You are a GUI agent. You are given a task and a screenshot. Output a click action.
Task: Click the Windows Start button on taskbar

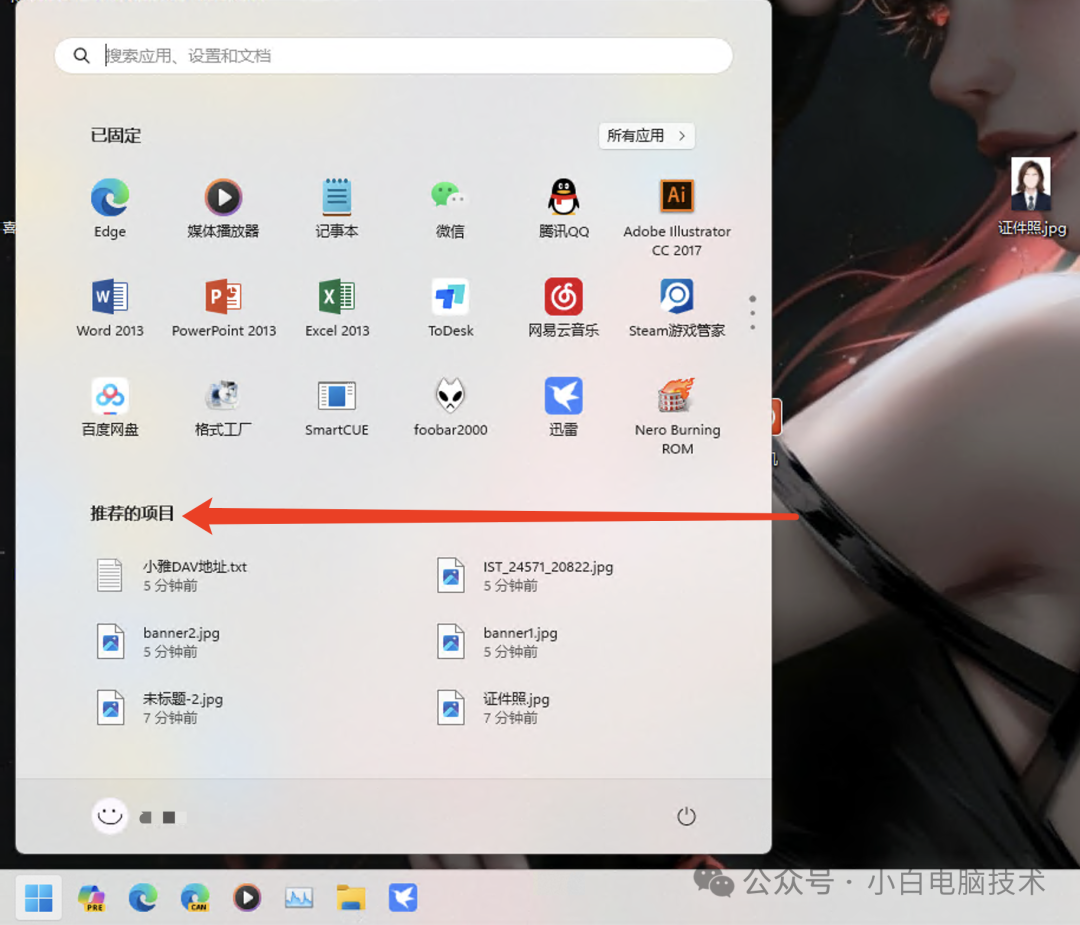pos(39,897)
